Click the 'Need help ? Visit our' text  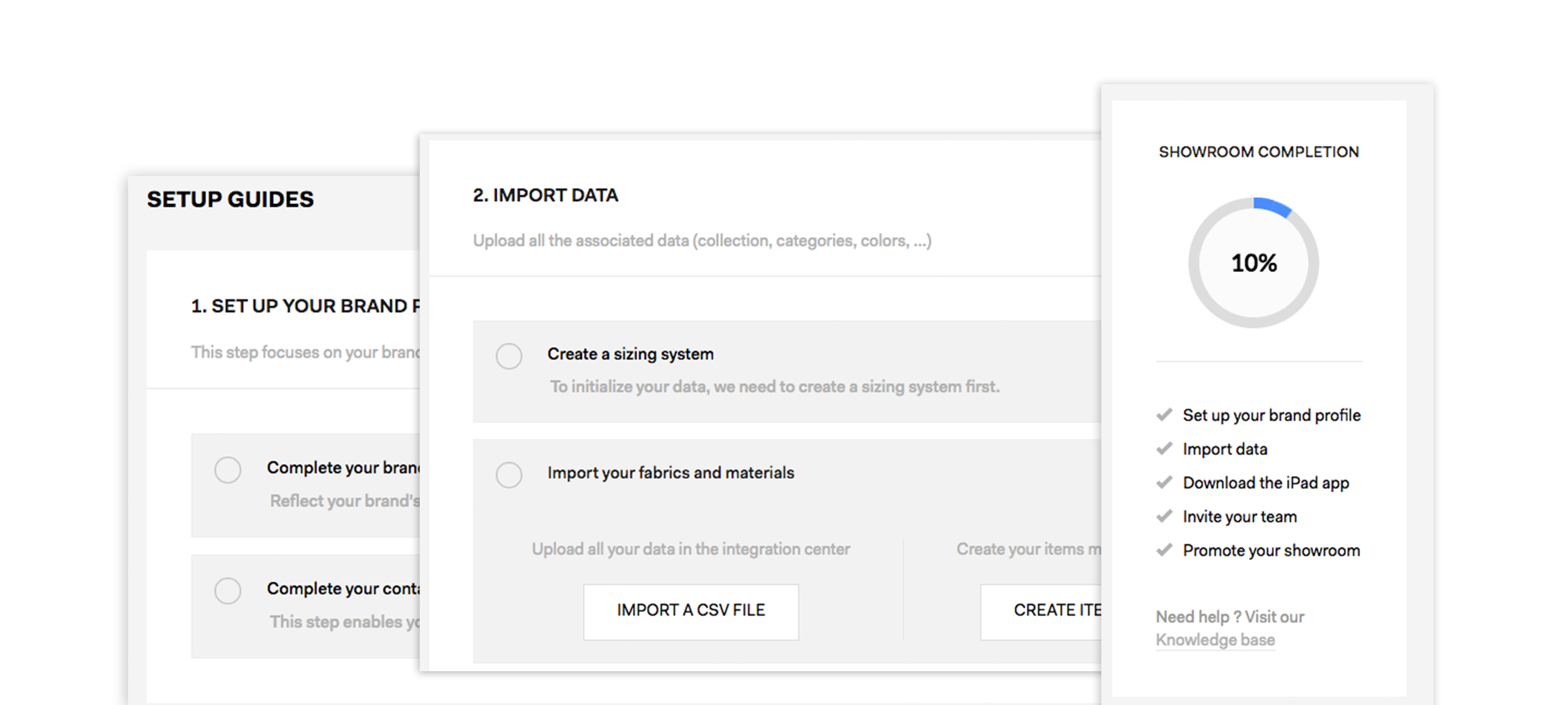click(x=1230, y=617)
